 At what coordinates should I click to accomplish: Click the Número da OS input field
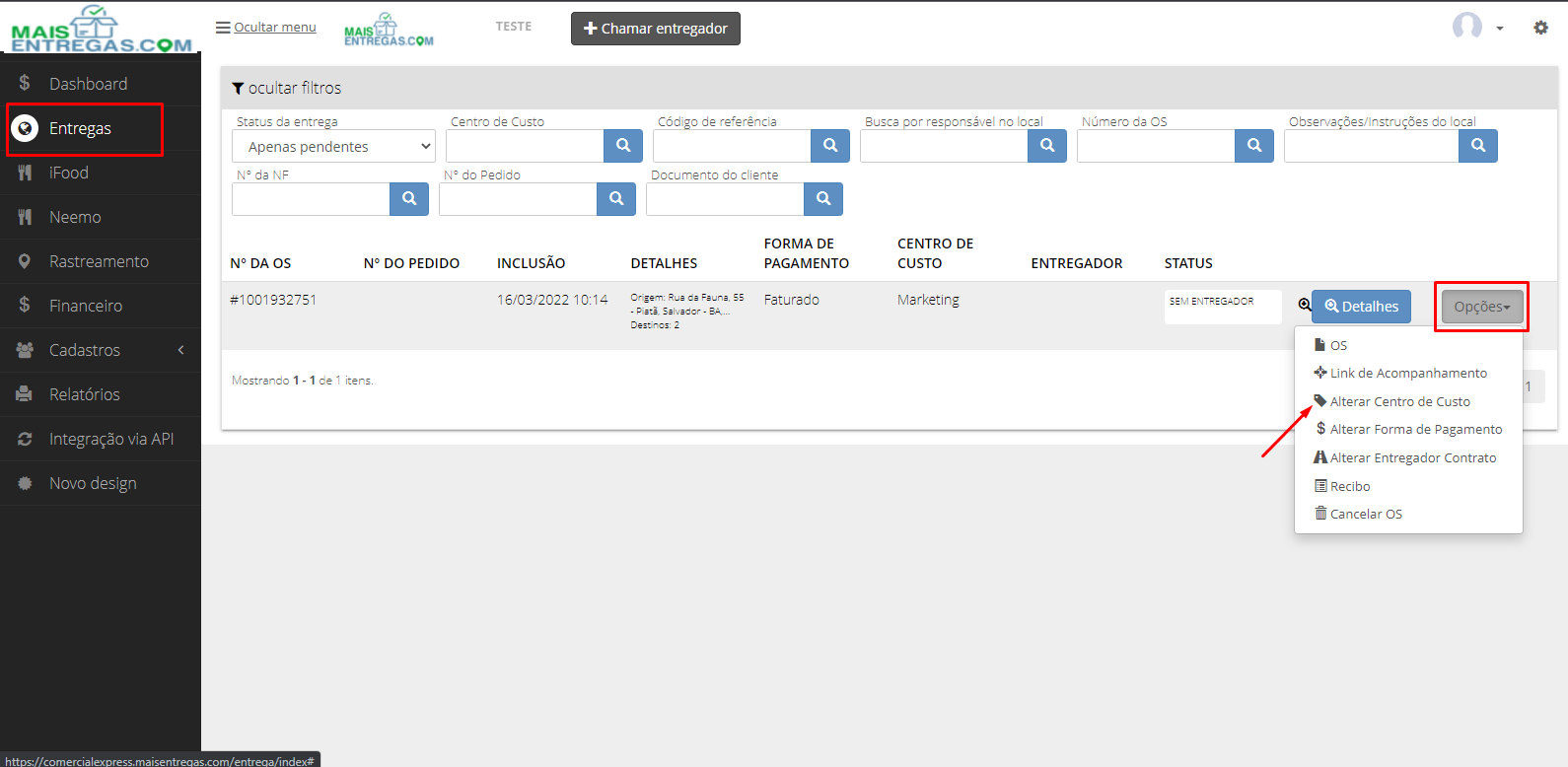coord(1156,146)
